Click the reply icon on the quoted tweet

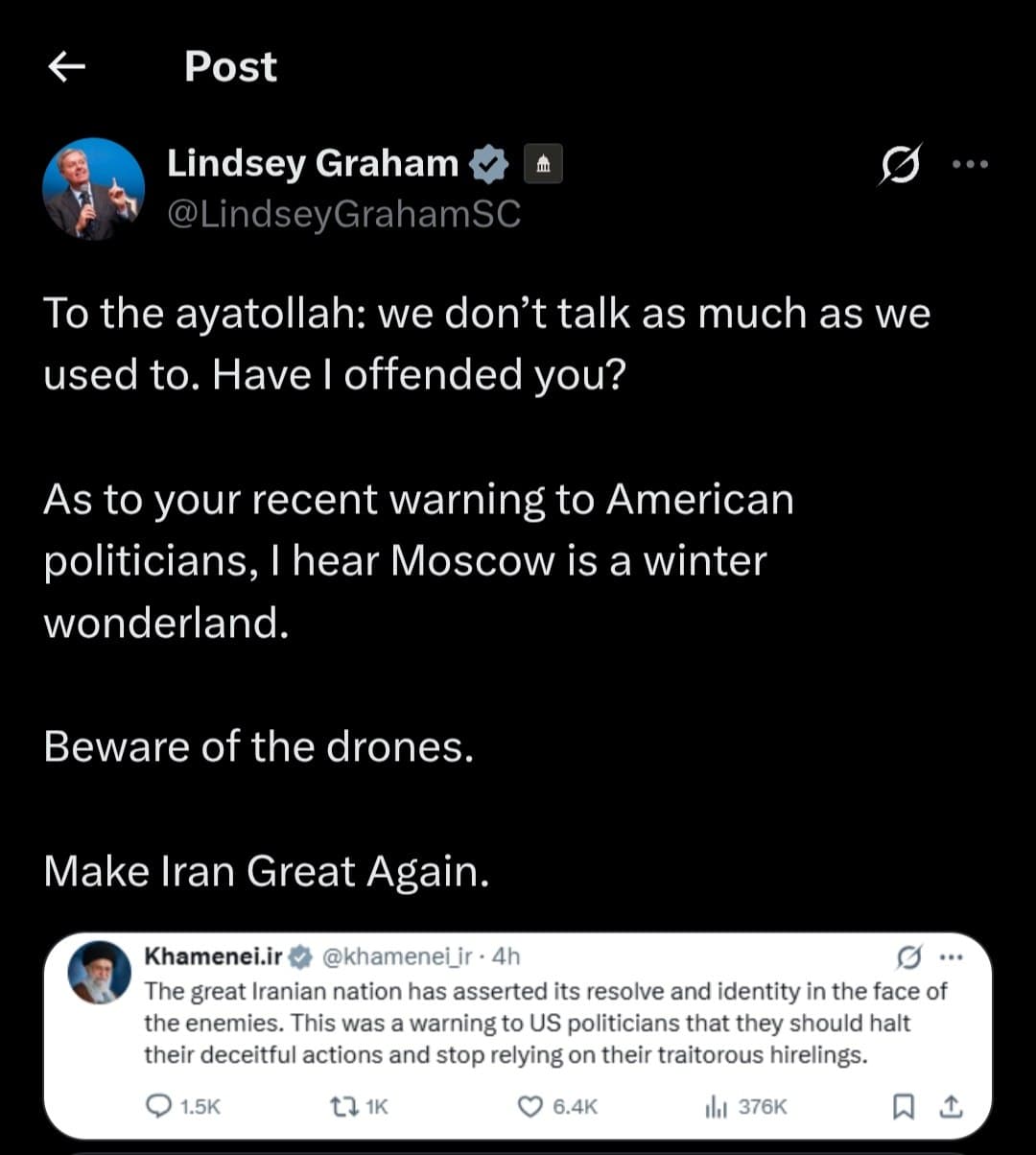click(161, 1105)
